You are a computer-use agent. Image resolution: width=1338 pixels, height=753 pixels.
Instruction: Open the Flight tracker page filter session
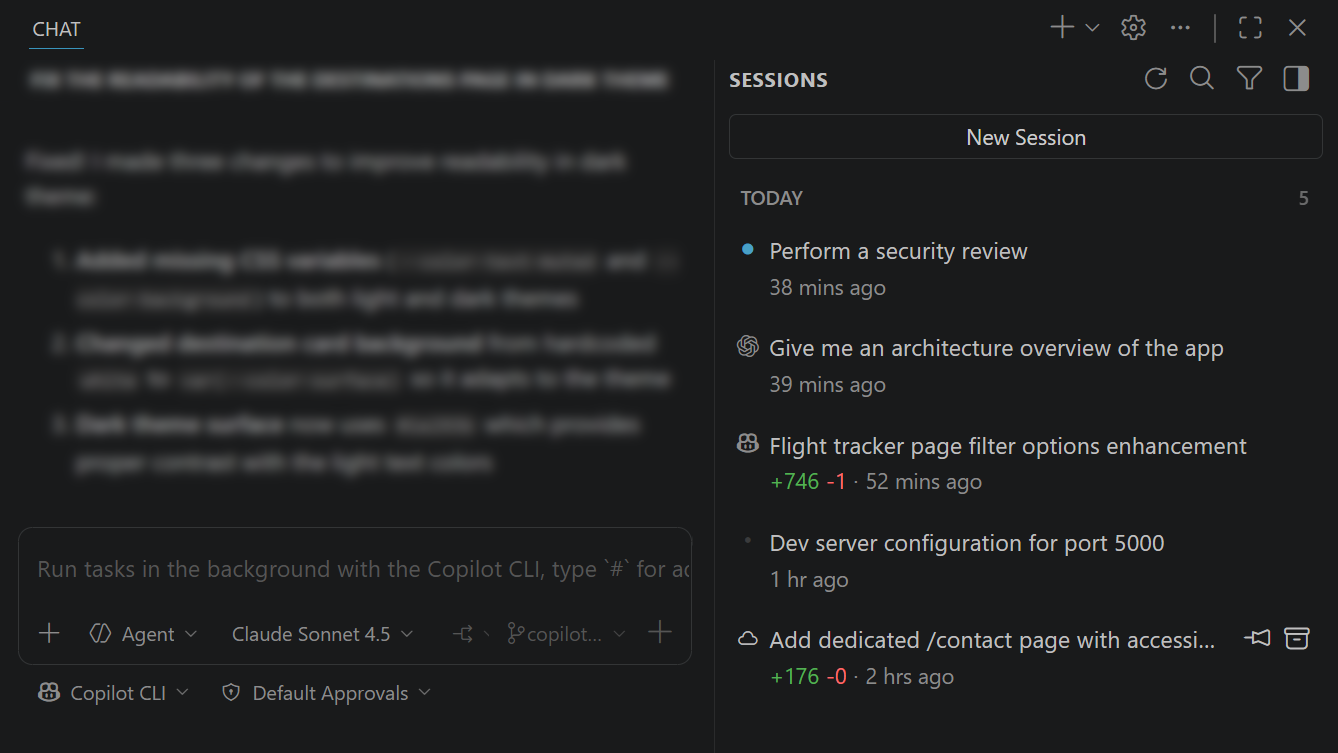(1007, 446)
